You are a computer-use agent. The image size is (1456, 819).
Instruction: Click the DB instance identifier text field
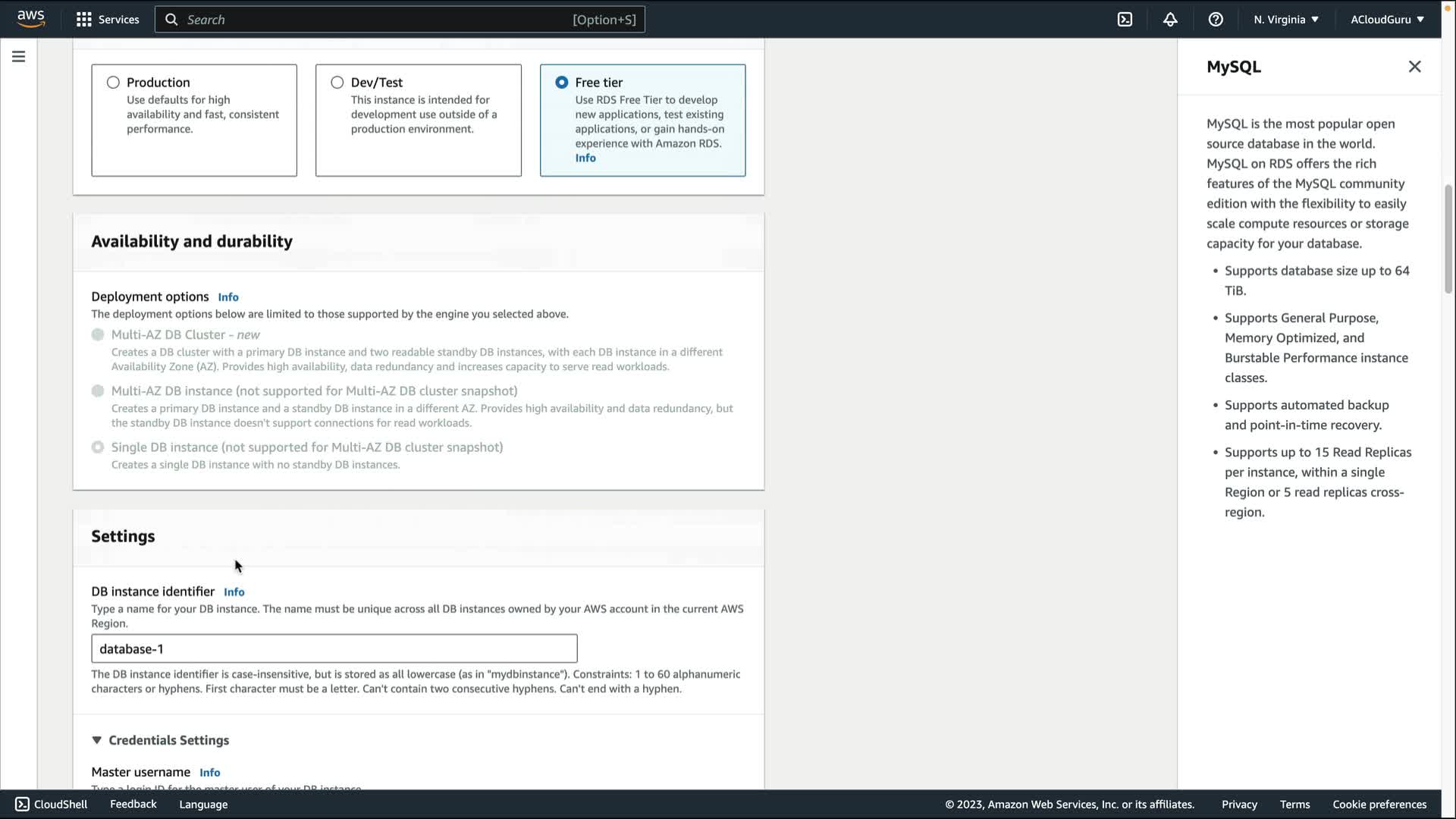(334, 649)
